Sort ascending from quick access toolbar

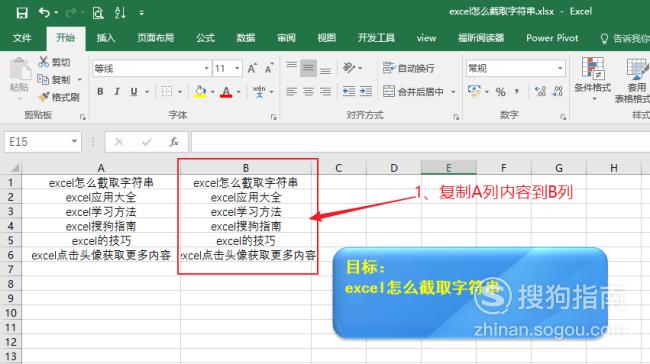(x=120, y=13)
